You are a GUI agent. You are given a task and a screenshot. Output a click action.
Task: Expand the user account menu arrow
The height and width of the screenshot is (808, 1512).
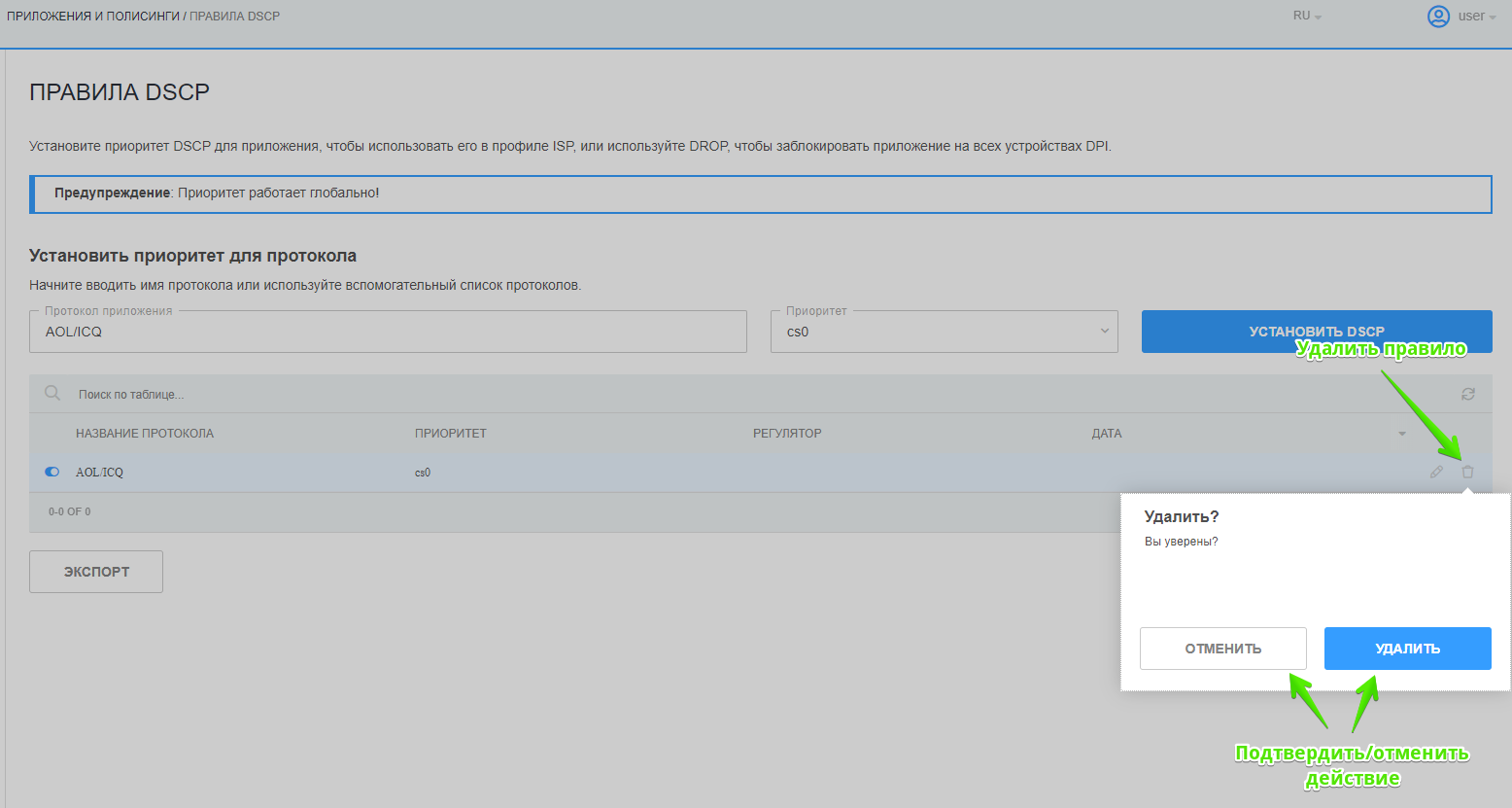coord(1492,18)
